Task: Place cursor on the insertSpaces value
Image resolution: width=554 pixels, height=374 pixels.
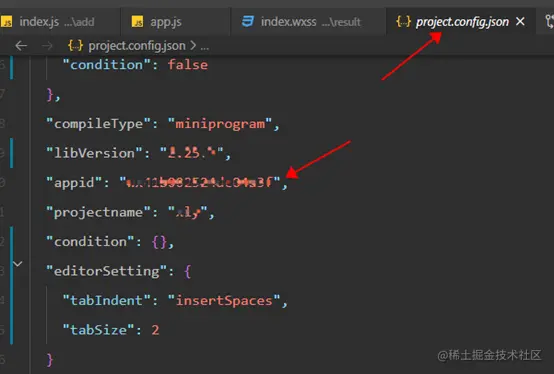Action: [x=224, y=301]
